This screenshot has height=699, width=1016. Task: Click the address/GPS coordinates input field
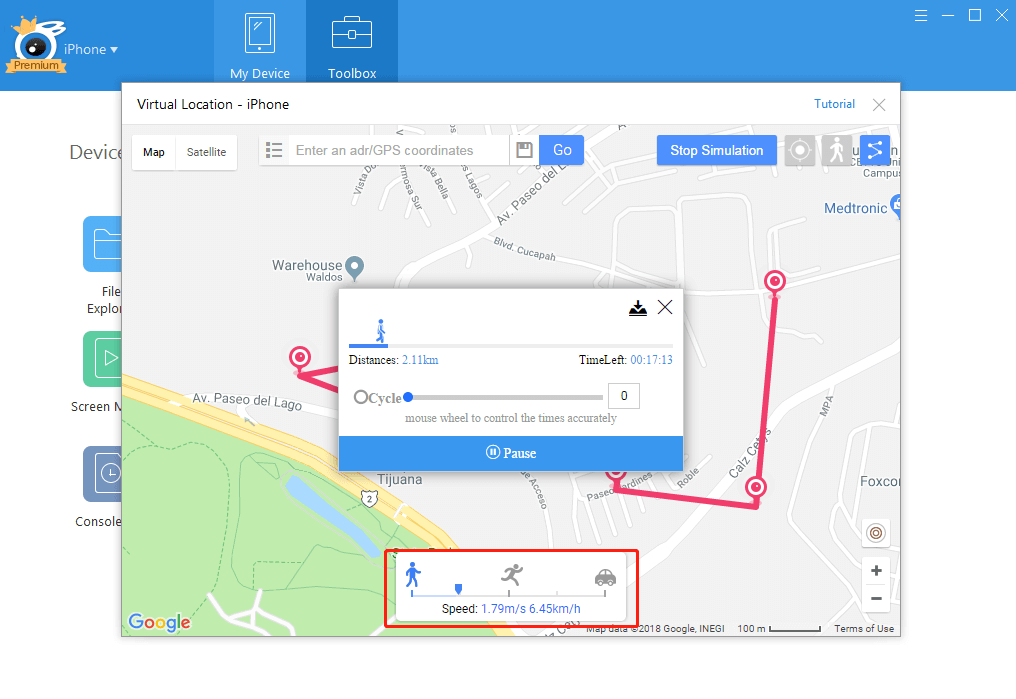click(x=398, y=150)
